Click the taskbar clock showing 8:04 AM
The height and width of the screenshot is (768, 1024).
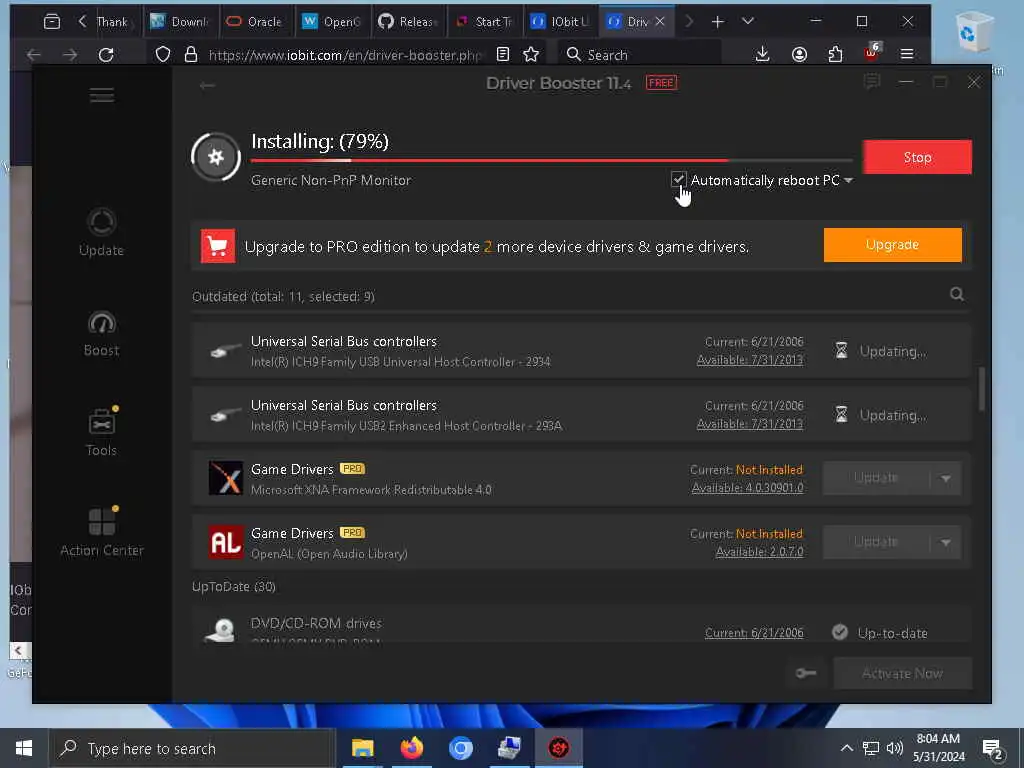pyautogui.click(x=938, y=748)
